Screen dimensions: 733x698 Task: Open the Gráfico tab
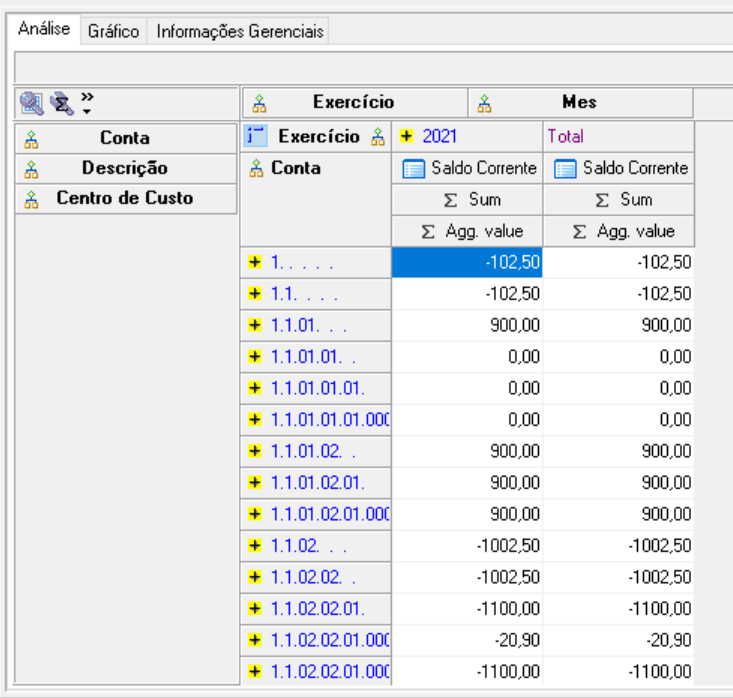(x=114, y=31)
